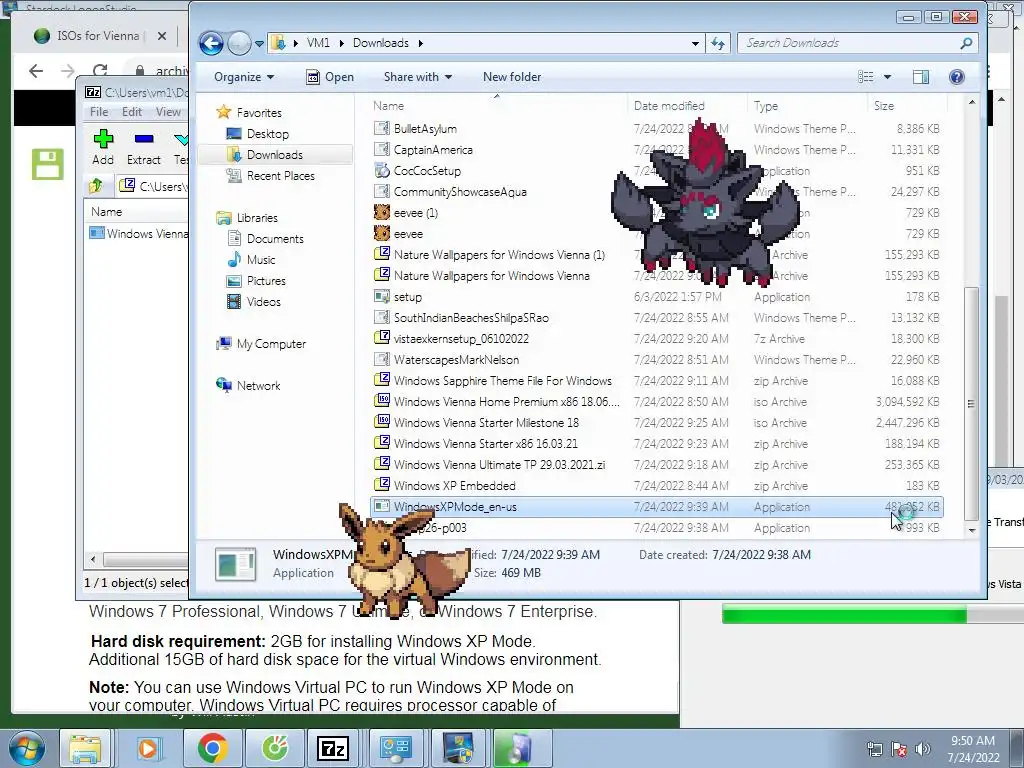
Task: Click Extract in 7-Zip toolbar
Action: click(143, 147)
